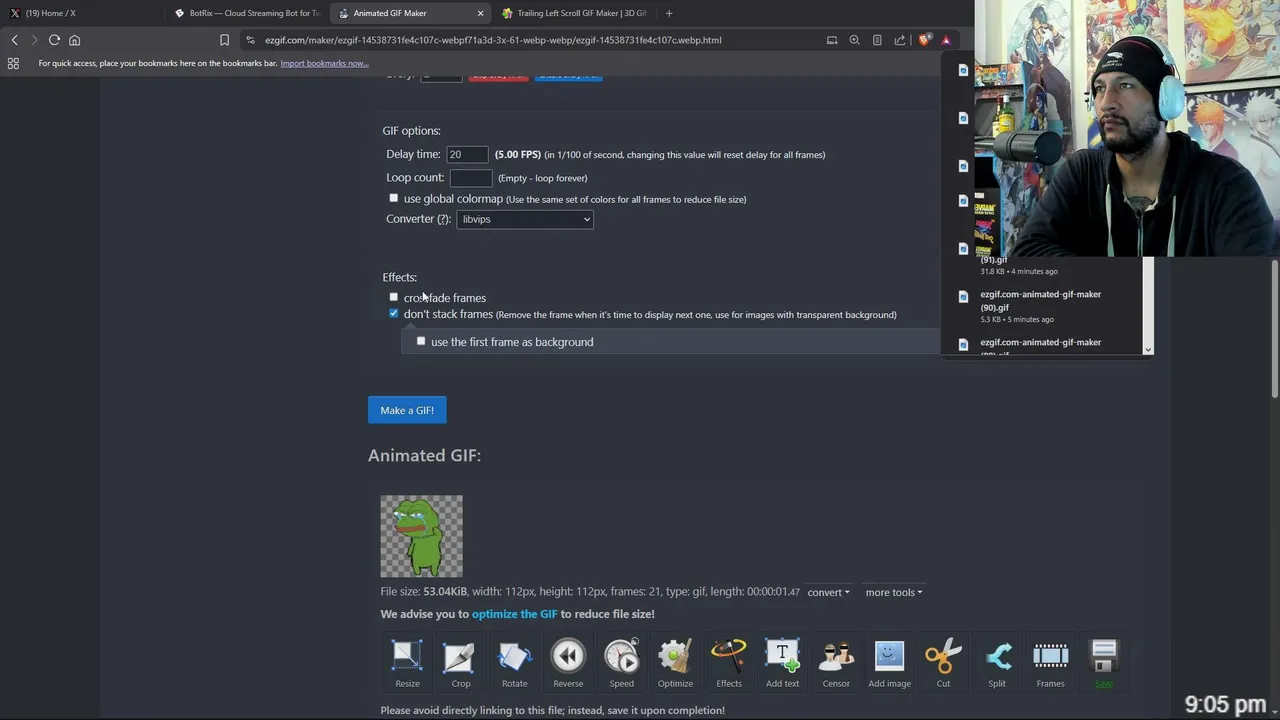Image resolution: width=1280 pixels, height=720 pixels.
Task: Open the Resize tool
Action: (407, 664)
